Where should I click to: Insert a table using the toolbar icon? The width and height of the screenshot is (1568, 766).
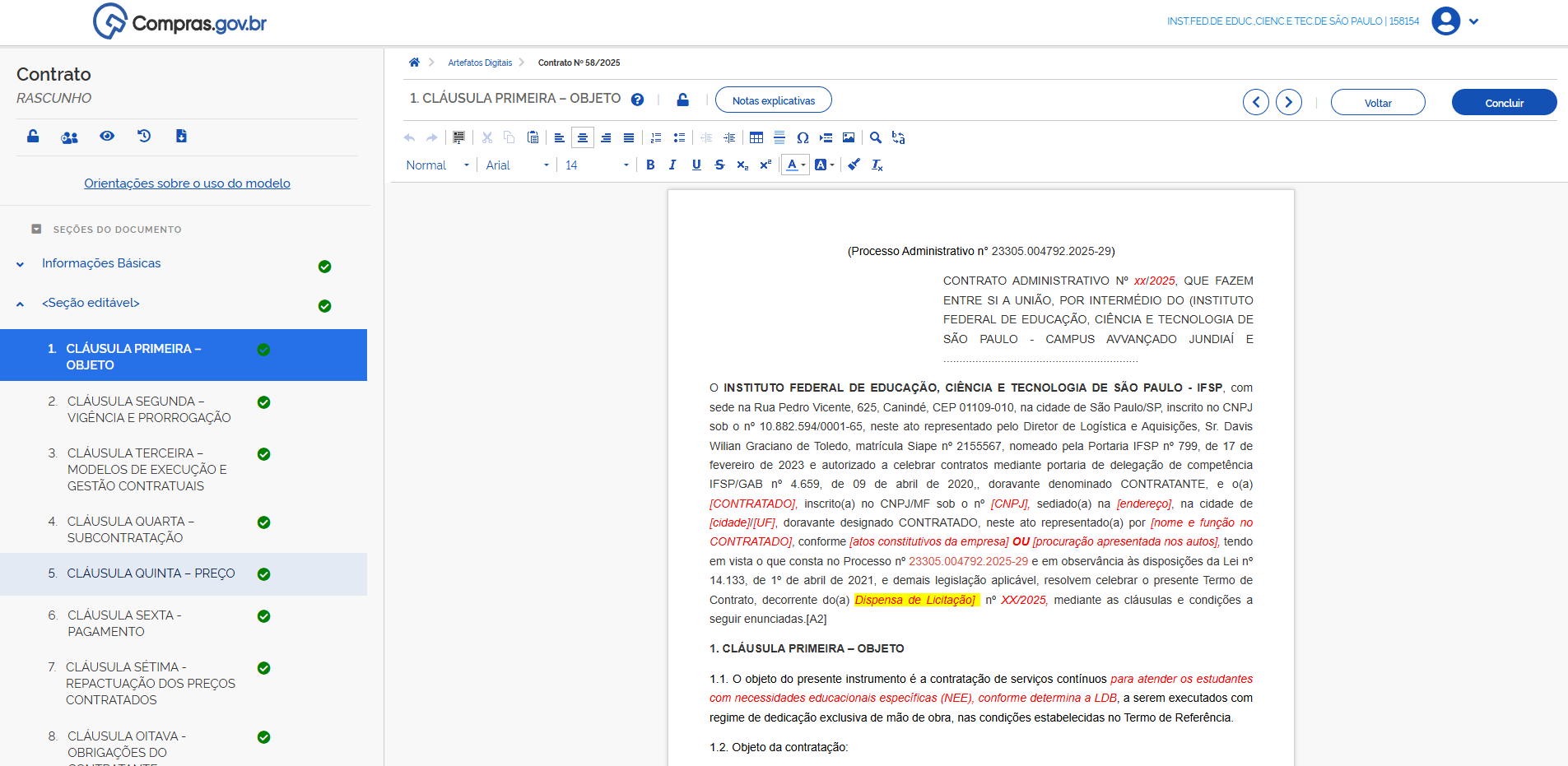(x=756, y=138)
